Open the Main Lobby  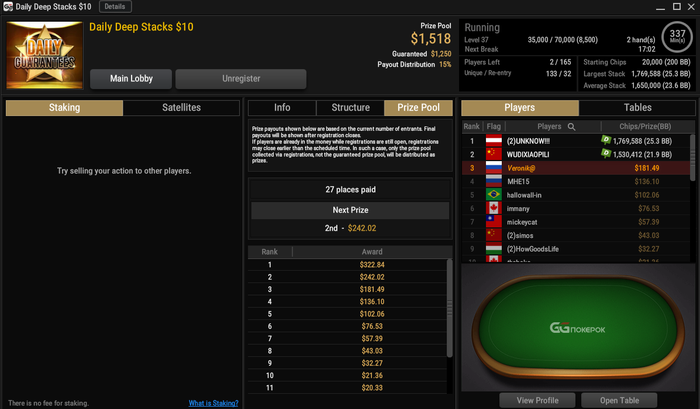[131, 79]
